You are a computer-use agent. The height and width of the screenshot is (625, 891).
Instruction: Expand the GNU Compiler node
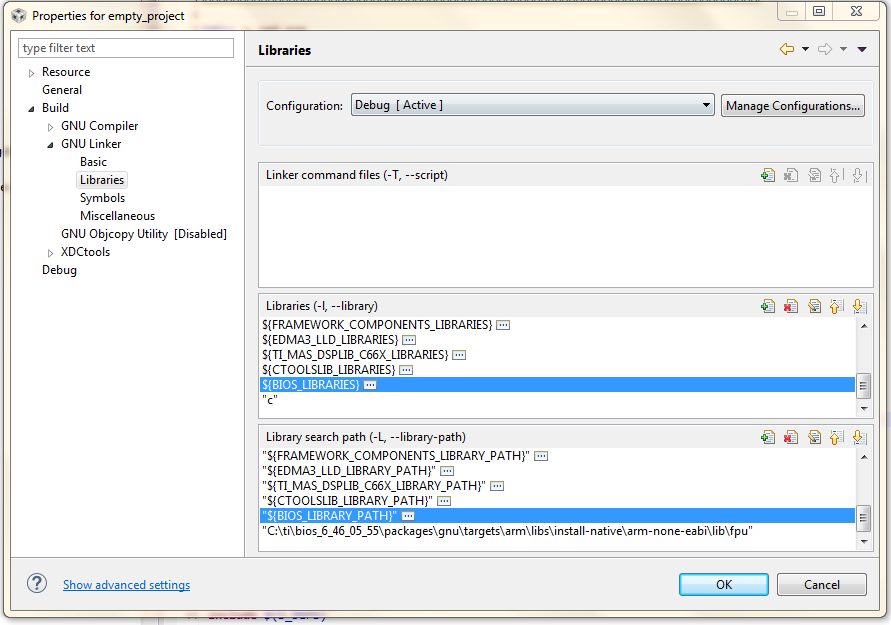point(50,127)
